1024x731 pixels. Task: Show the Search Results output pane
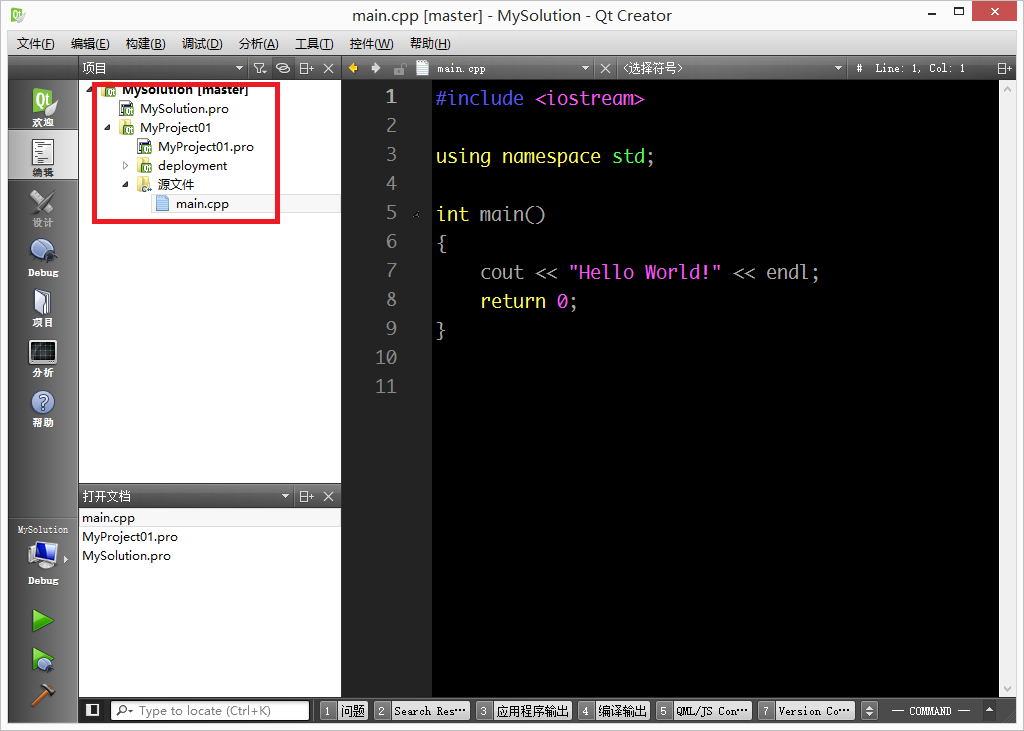422,711
